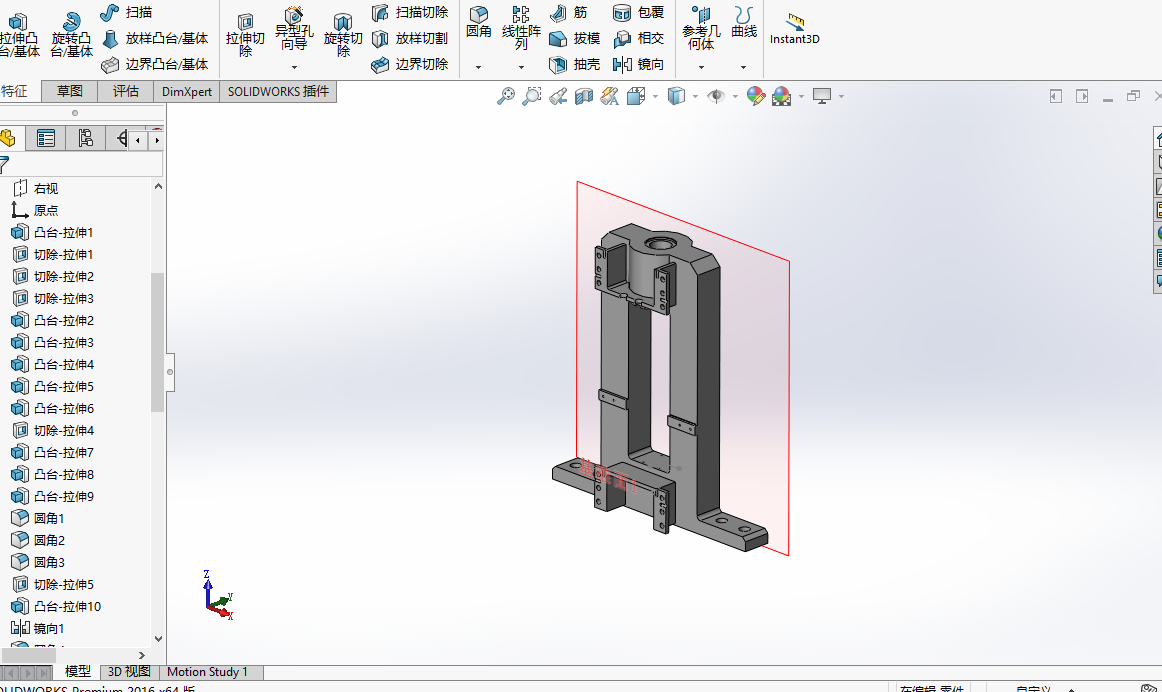Open the Curves (曲线) tool
The height and width of the screenshot is (692, 1162).
[x=743, y=22]
